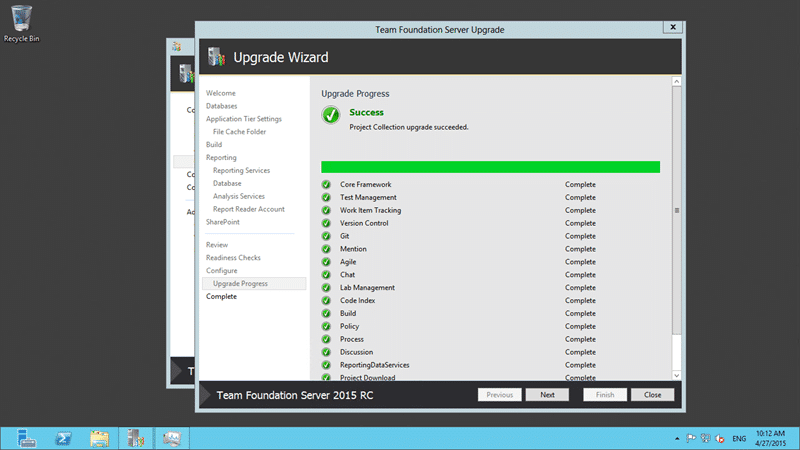800x450 pixels.
Task: Select Databases in the wizard sidebar
Action: (221, 106)
